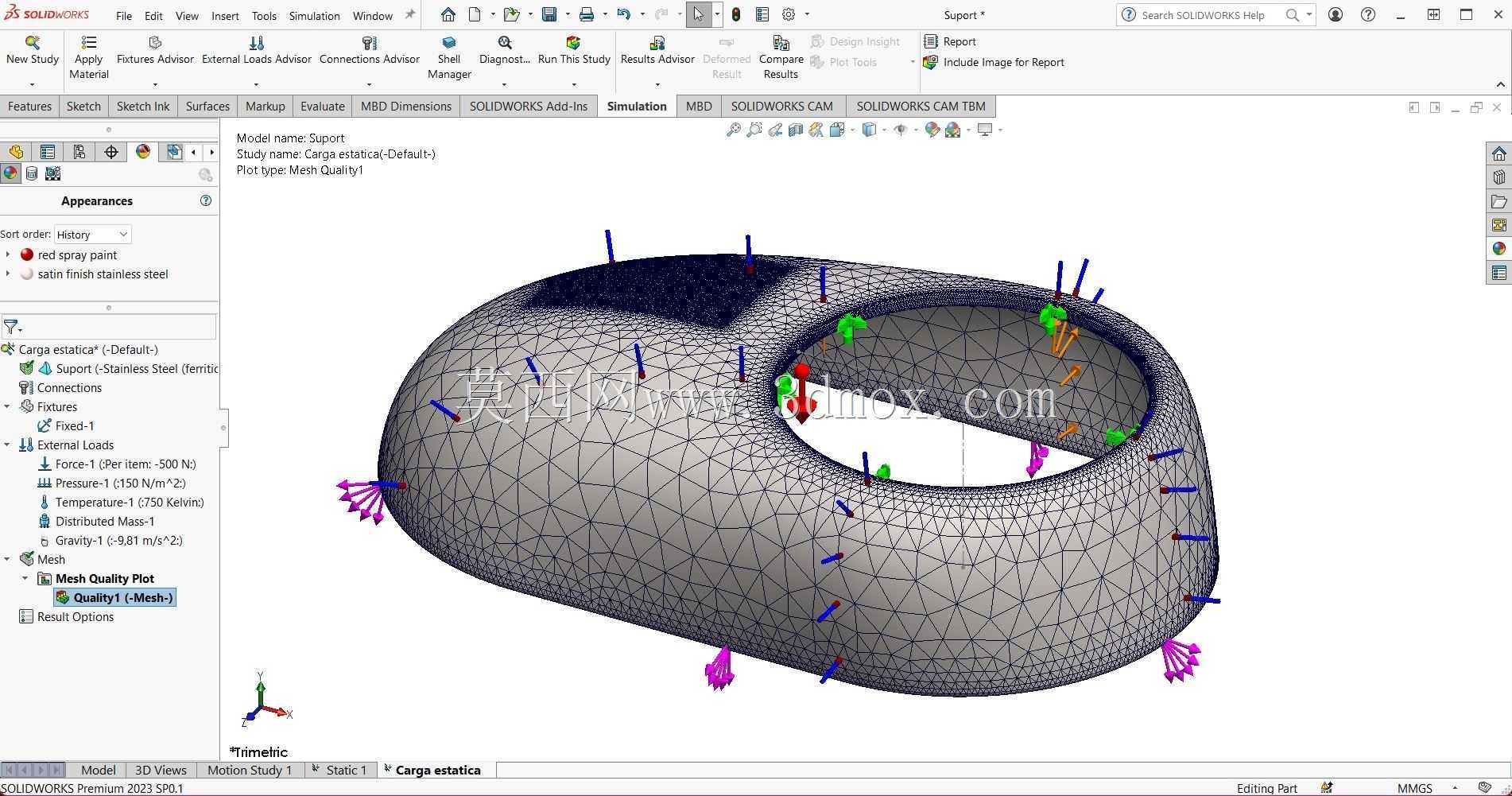Open the Simulation menu
The width and height of the screenshot is (1512, 796).
[x=314, y=15]
